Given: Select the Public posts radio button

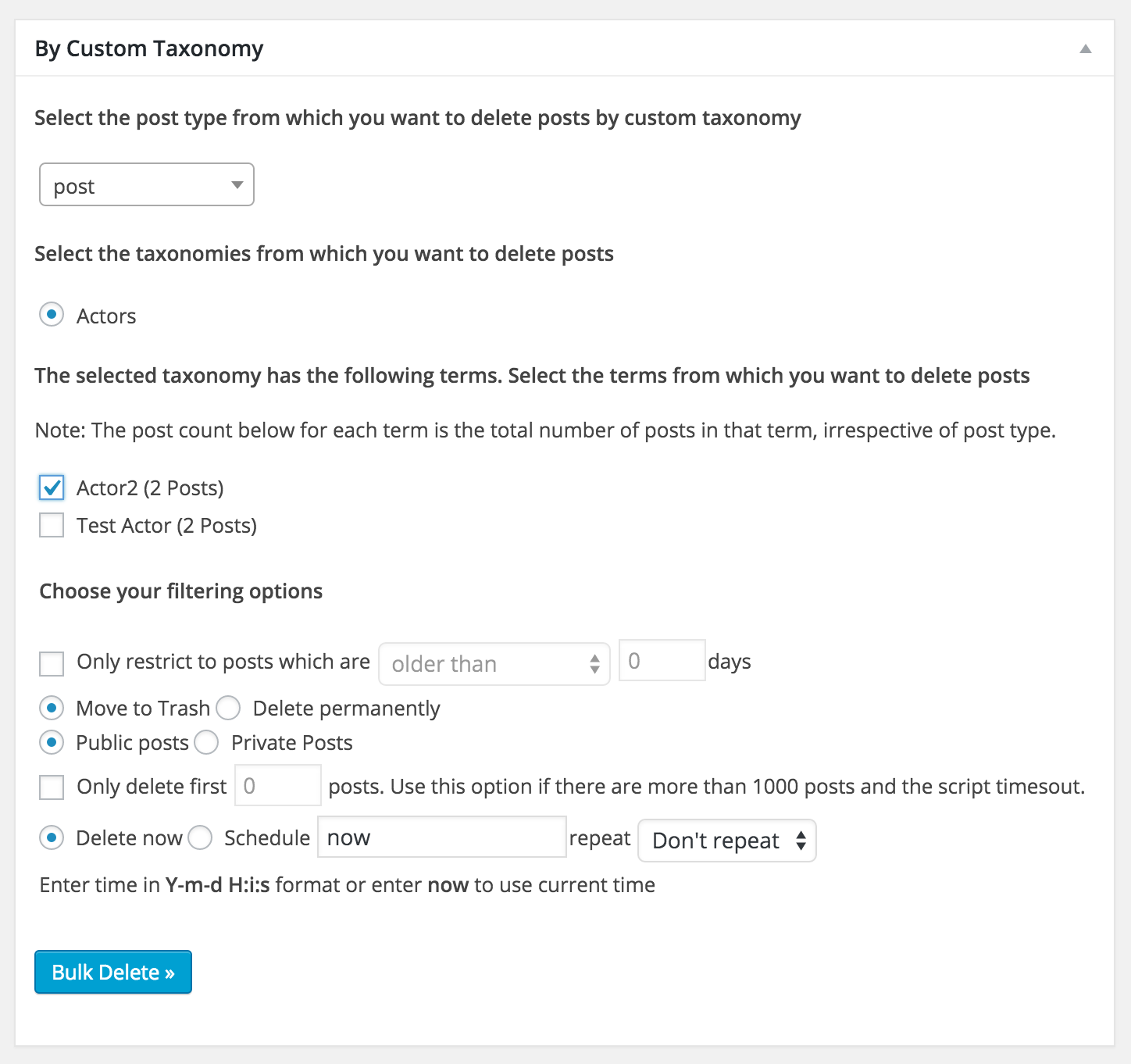Looking at the screenshot, I should pyautogui.click(x=52, y=742).
